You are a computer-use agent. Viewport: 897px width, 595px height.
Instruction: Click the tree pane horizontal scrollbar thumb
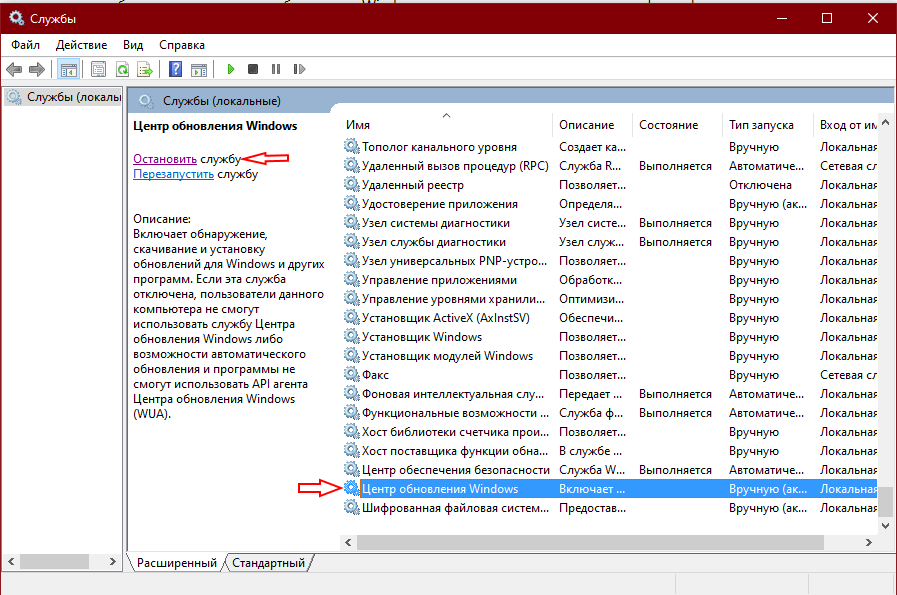coord(54,562)
